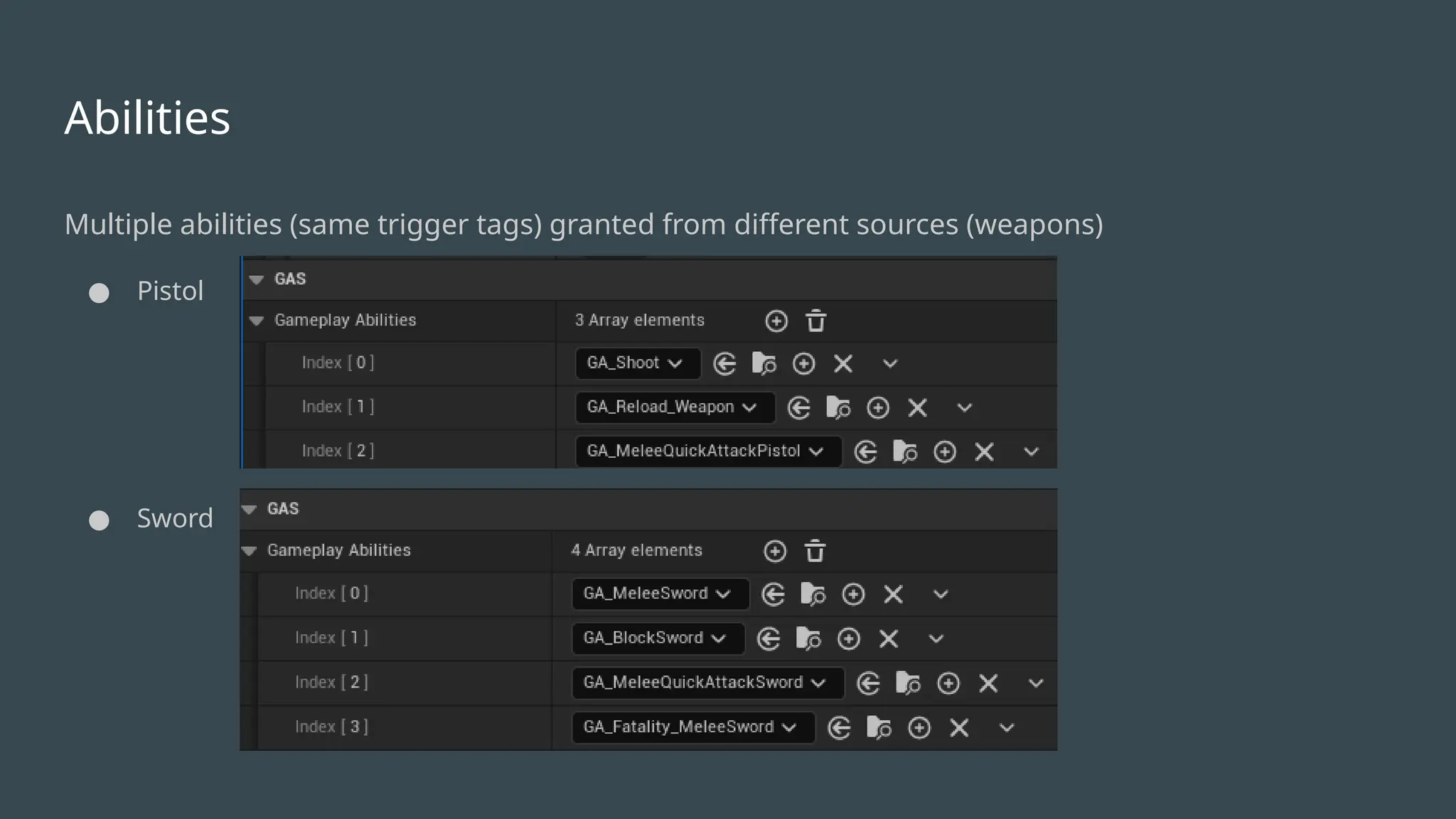The width and height of the screenshot is (1456, 819).
Task: Browse to GA_Fatality_MeleeSword in content browser
Action: (x=879, y=728)
